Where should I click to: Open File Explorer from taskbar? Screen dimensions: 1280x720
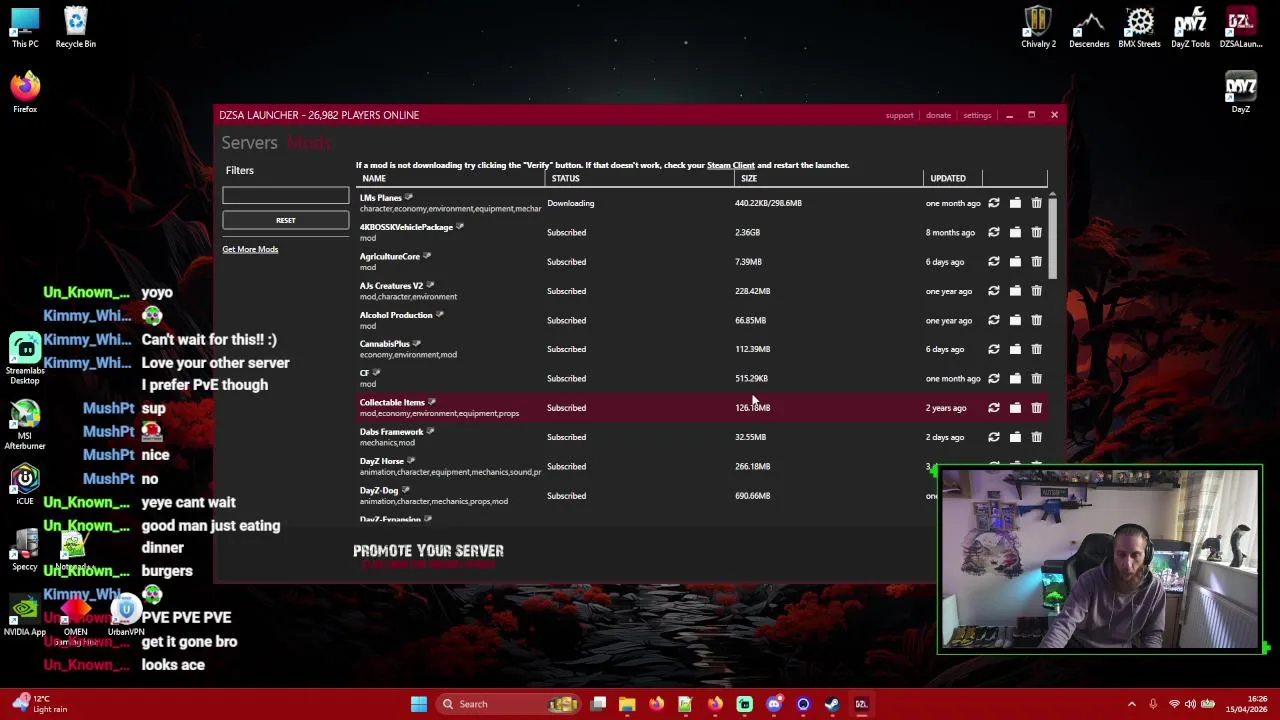click(627, 704)
